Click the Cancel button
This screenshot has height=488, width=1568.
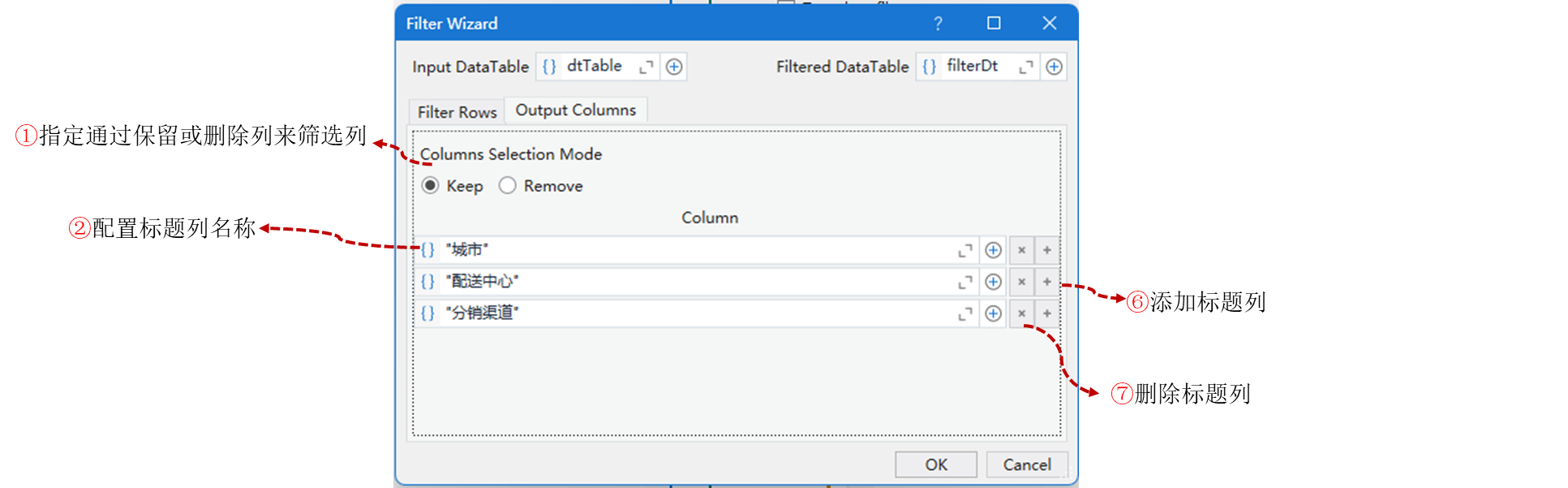pos(1027,464)
